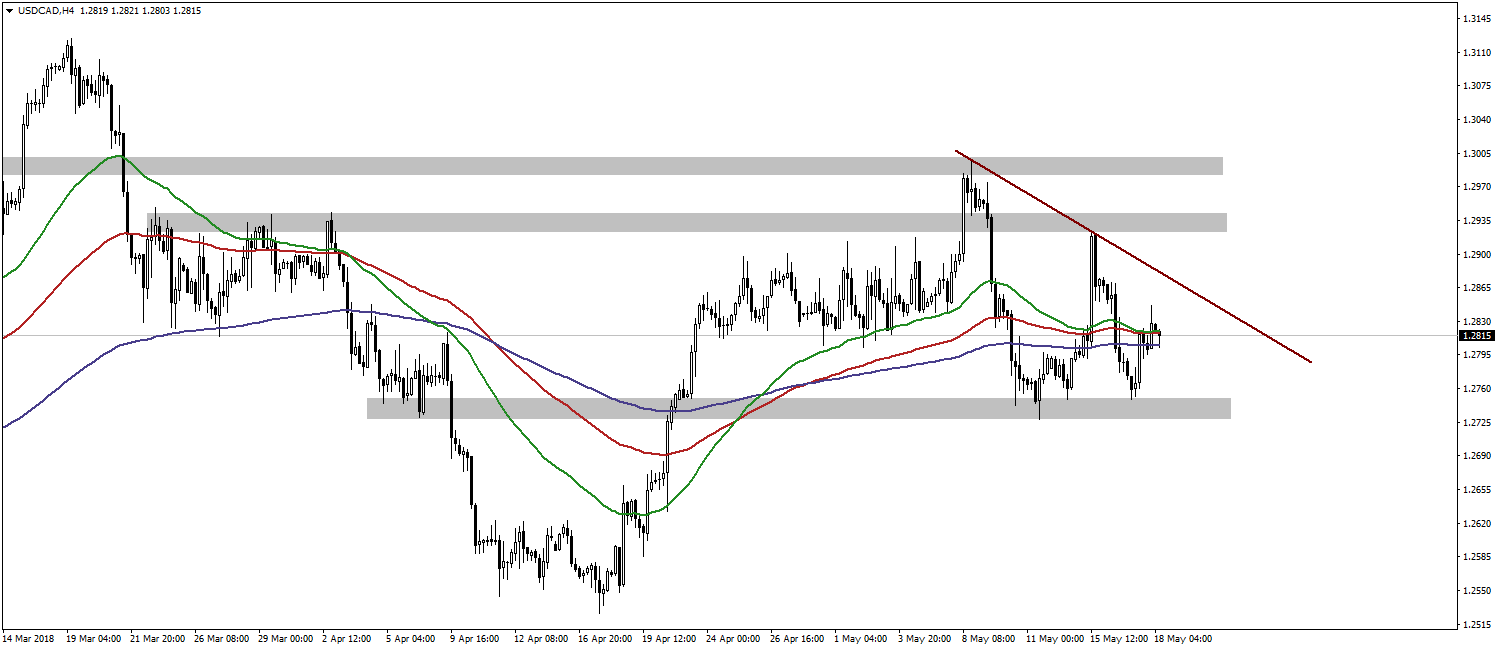This screenshot has width=1497, height=650.
Task: Click the 1.2550 price axis label
Action: (x=1475, y=591)
